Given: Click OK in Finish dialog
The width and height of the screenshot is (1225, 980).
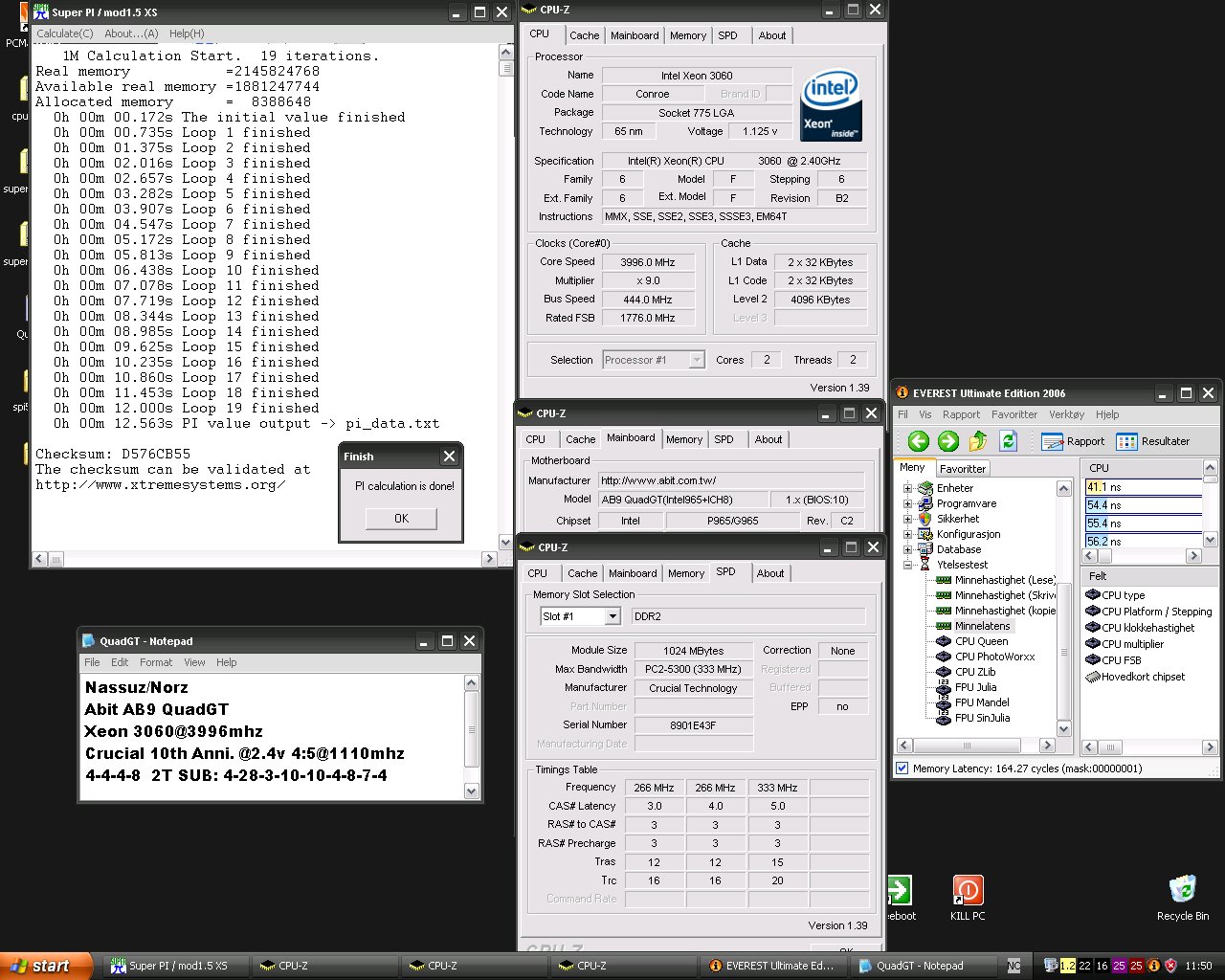Looking at the screenshot, I should click(401, 519).
